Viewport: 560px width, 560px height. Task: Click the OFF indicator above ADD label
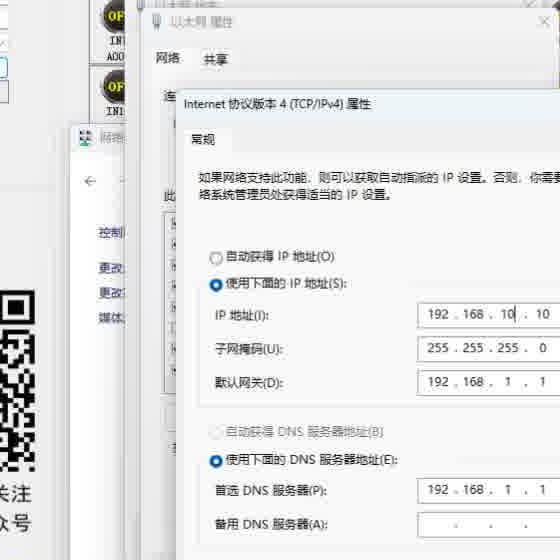pos(114,16)
